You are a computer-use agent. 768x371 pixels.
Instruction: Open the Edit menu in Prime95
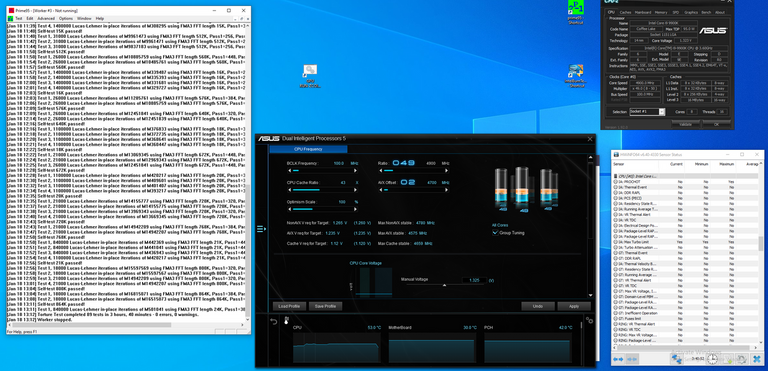click(30, 19)
